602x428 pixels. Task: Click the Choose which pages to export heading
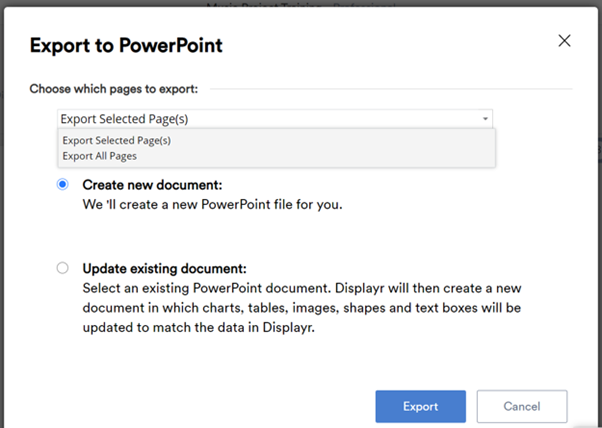[x=114, y=89]
